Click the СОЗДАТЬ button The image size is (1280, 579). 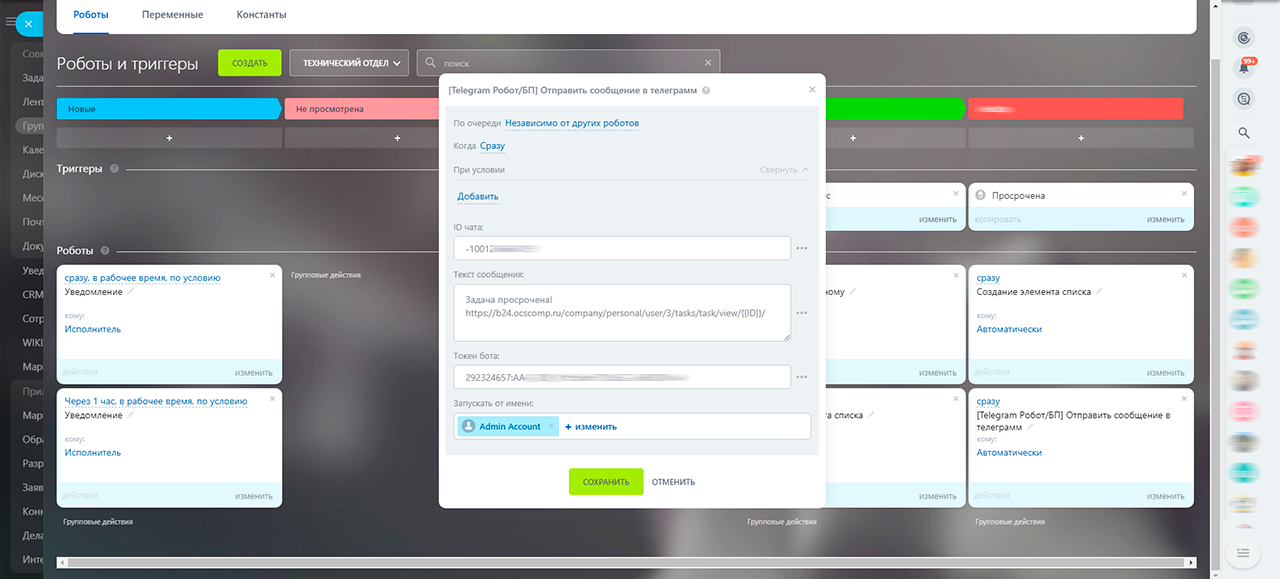click(250, 63)
